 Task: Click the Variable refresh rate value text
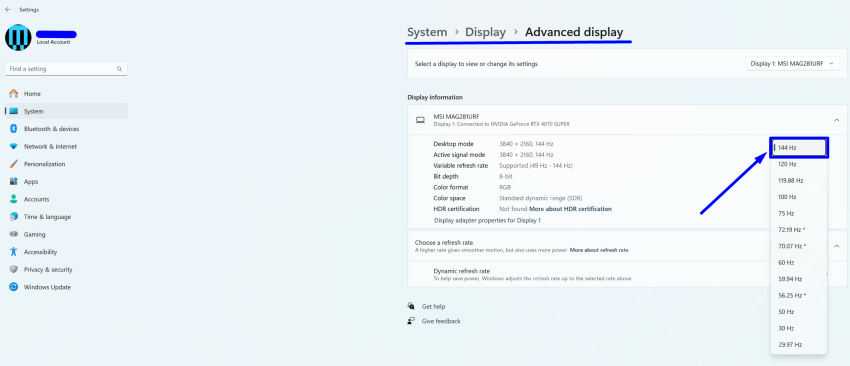(x=536, y=165)
